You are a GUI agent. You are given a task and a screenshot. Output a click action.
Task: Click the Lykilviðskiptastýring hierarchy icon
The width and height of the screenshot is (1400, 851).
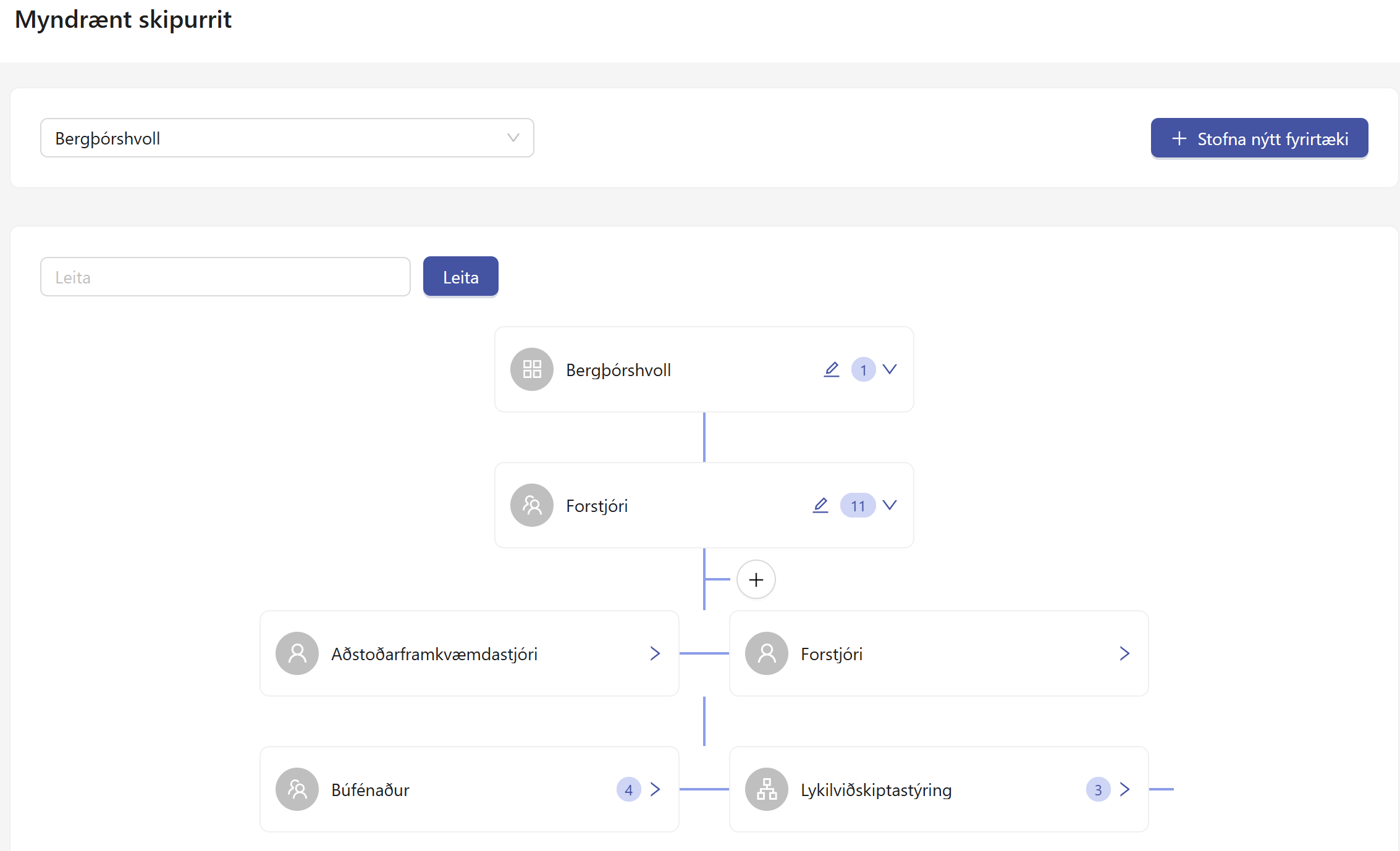point(766,789)
